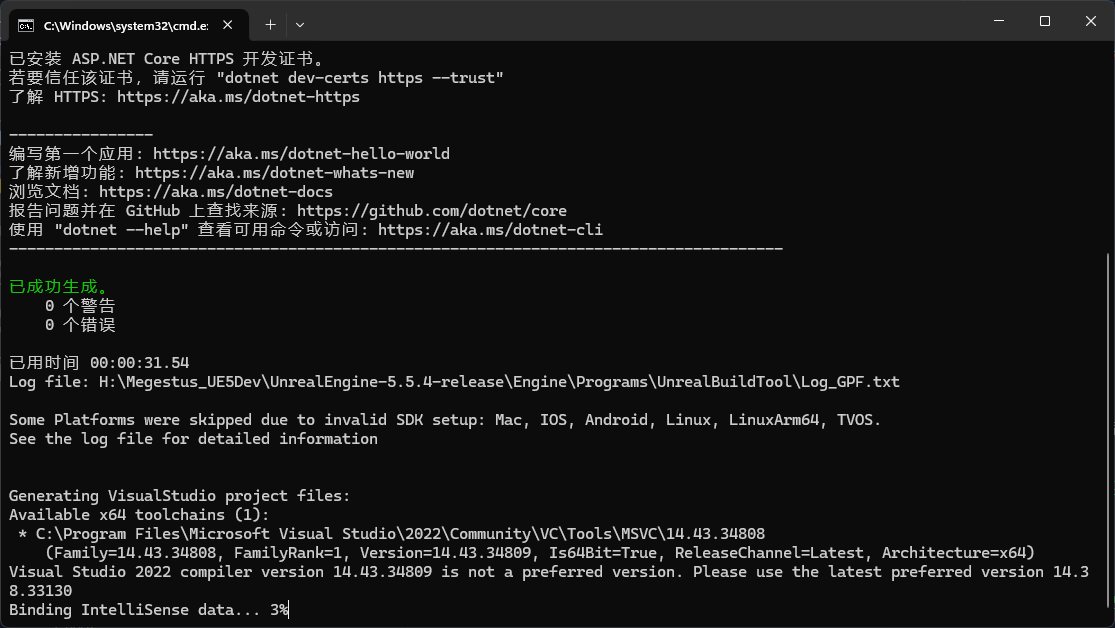Click the green build succeeded message
Image resolution: width=1115 pixels, height=628 pixels.
pyautogui.click(x=59, y=287)
